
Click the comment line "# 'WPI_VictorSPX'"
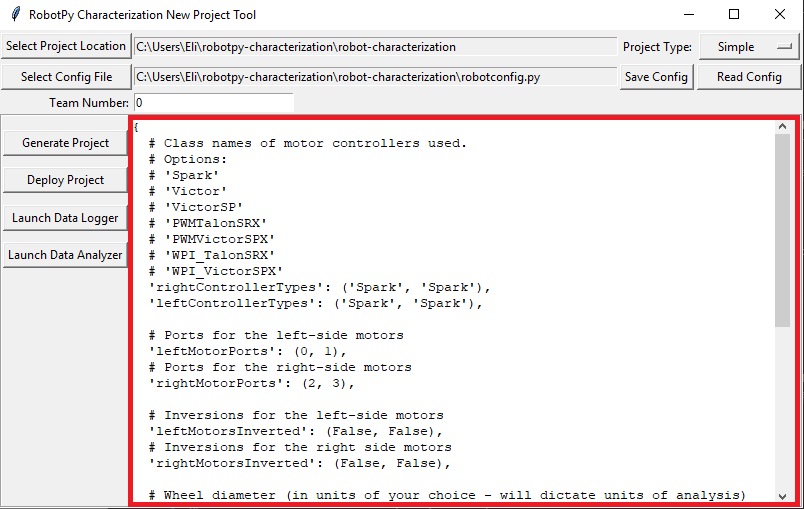pos(216,271)
